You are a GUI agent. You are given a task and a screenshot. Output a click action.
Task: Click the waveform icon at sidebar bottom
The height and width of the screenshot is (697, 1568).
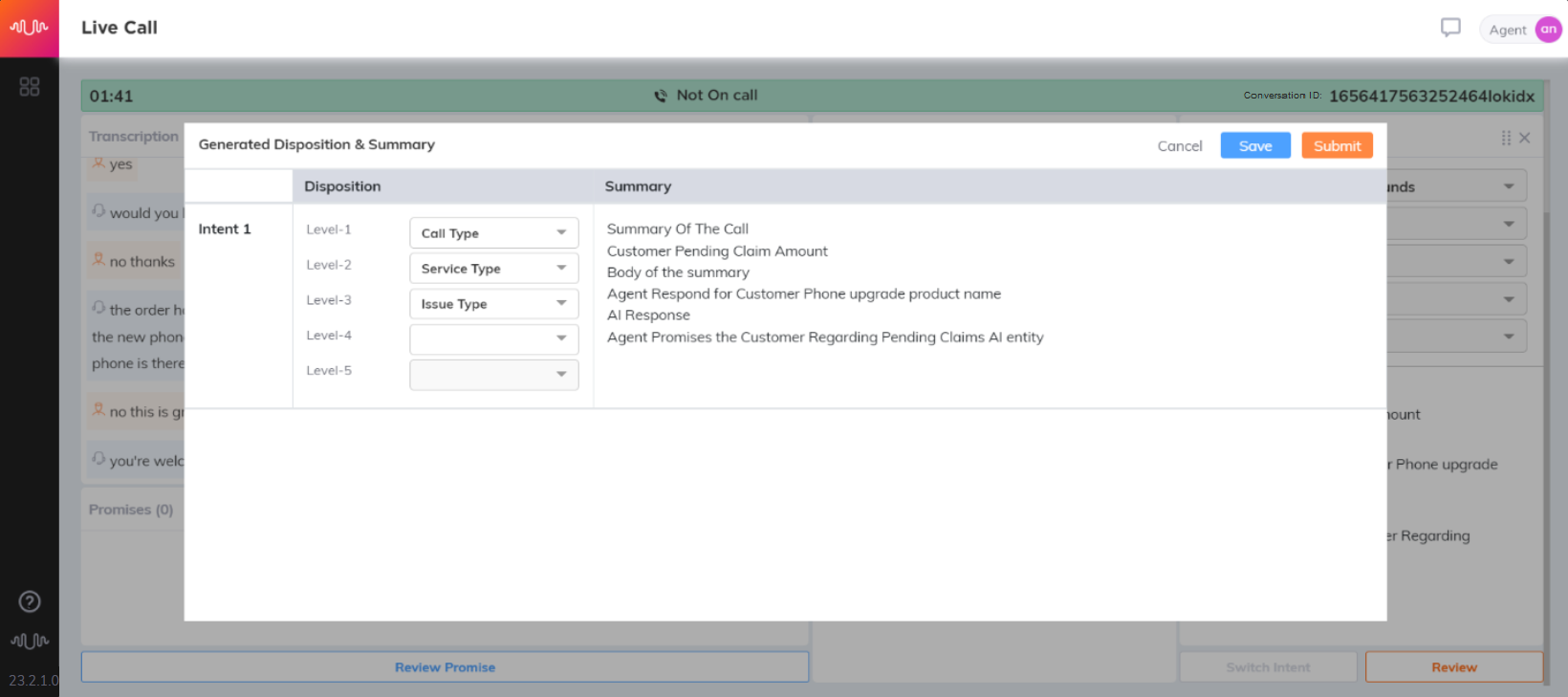tap(30, 641)
